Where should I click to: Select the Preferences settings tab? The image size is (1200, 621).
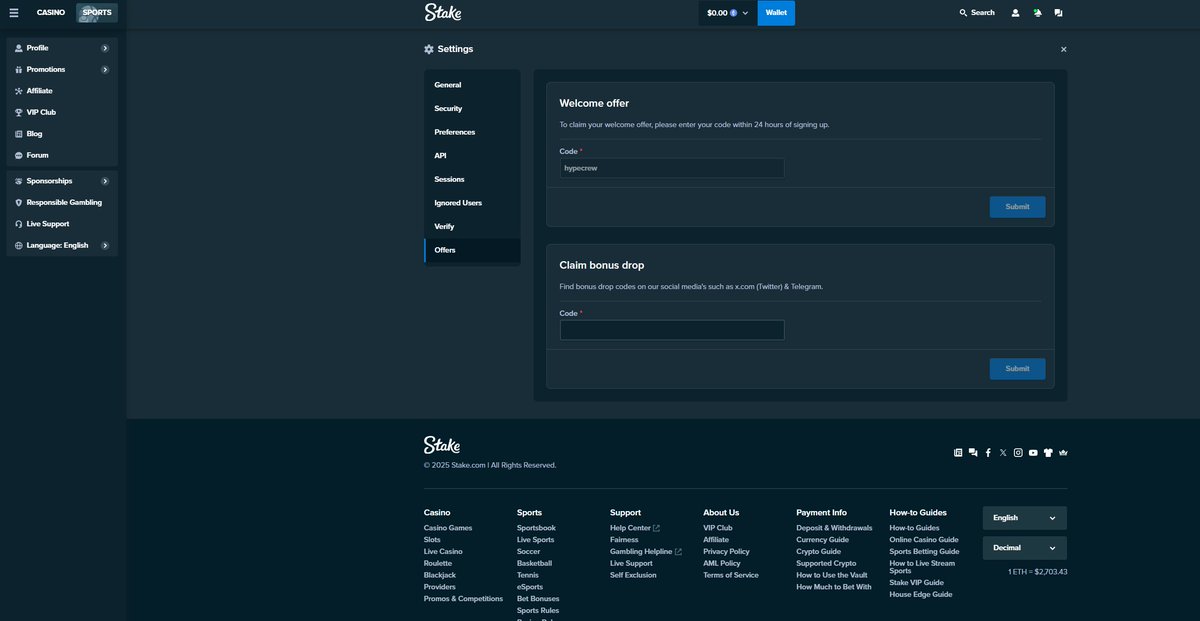472,132
